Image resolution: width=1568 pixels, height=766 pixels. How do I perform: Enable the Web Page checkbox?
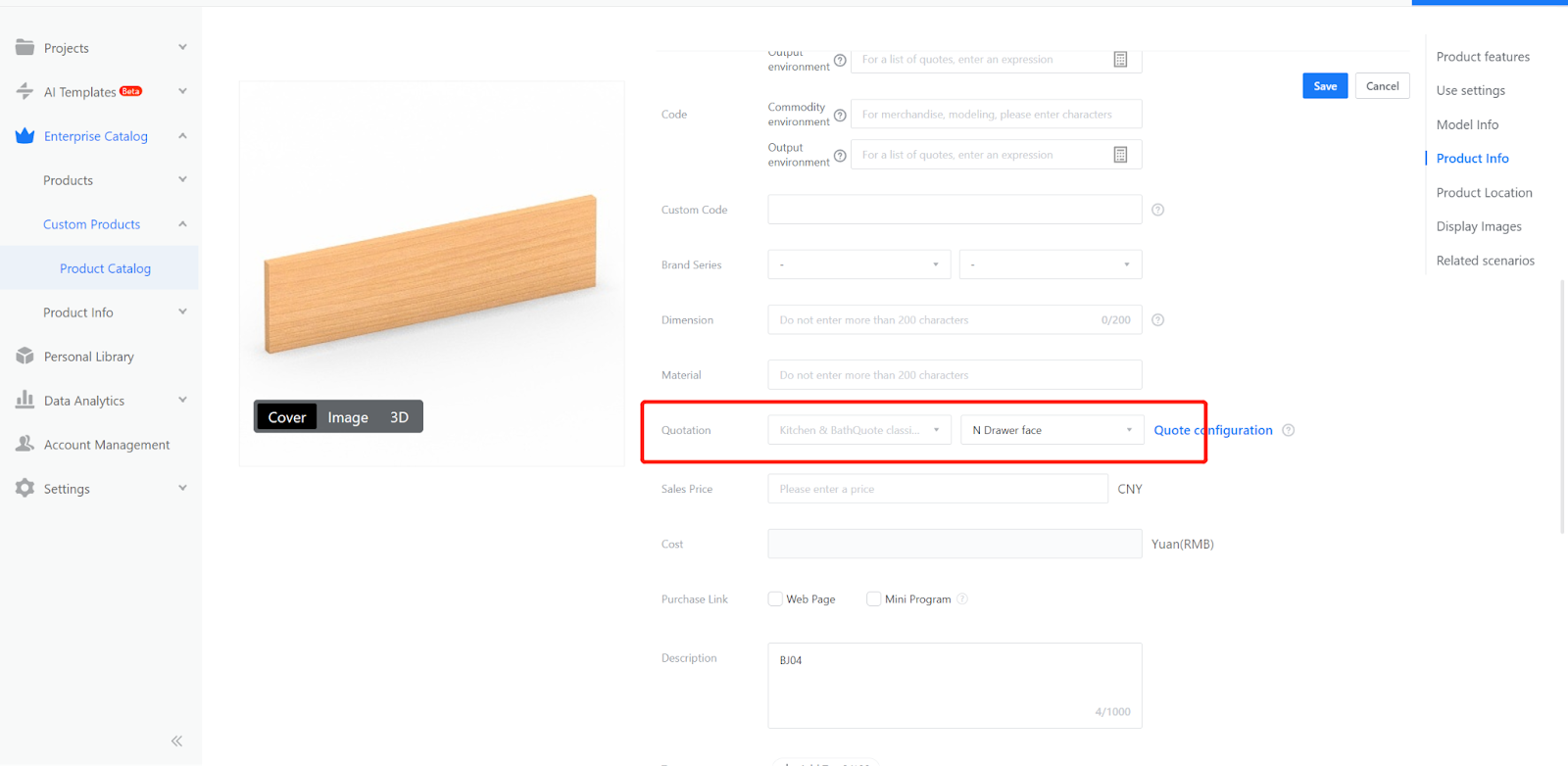(775, 598)
